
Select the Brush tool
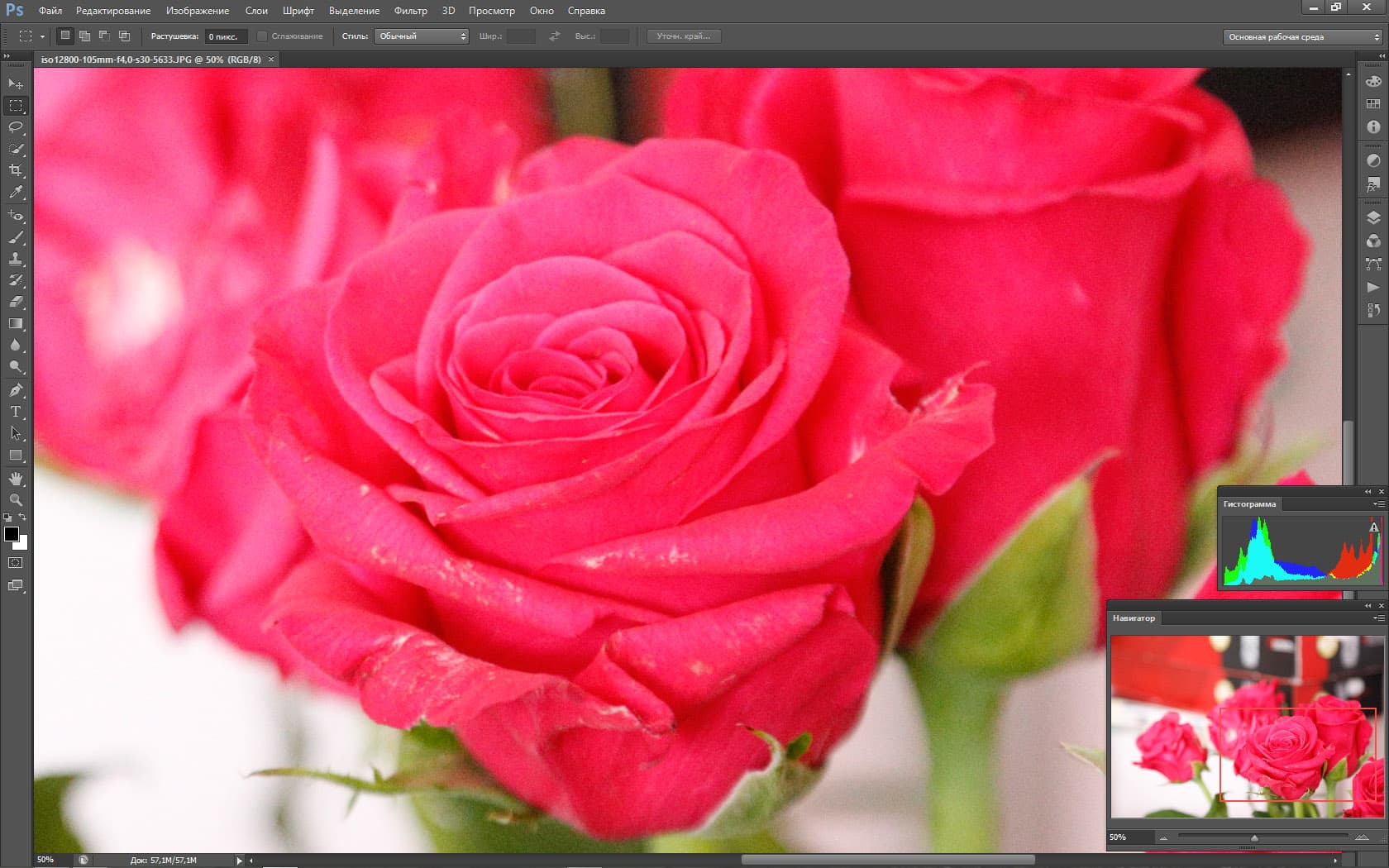click(x=16, y=237)
